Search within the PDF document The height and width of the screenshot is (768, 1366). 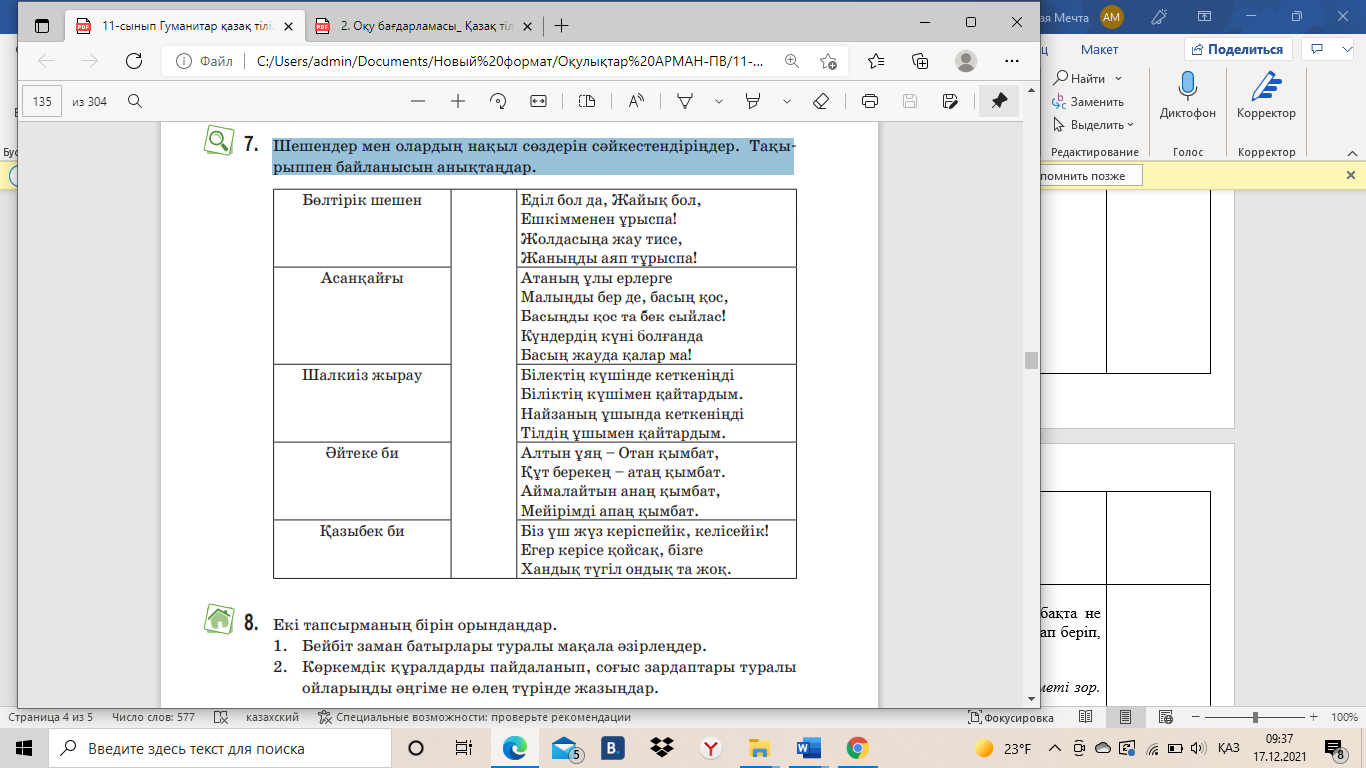pyautogui.click(x=134, y=101)
